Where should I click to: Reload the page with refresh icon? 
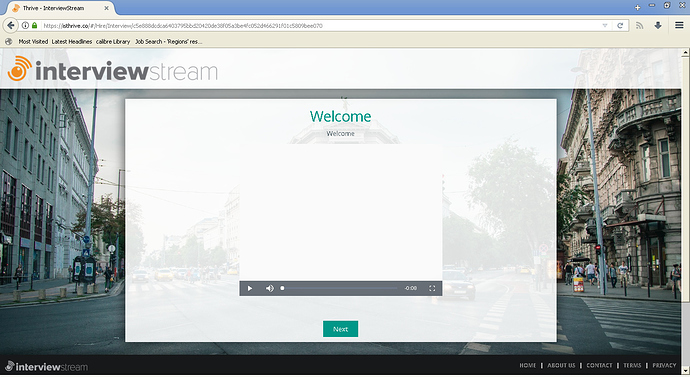(x=620, y=26)
